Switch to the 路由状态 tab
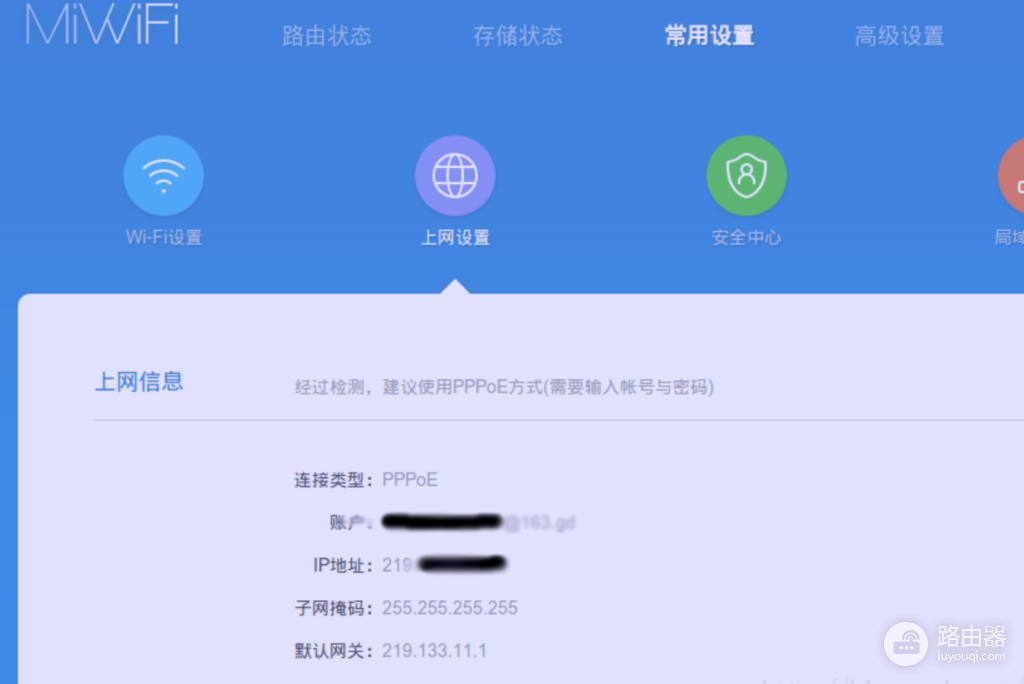This screenshot has height=684, width=1024. pos(327,35)
